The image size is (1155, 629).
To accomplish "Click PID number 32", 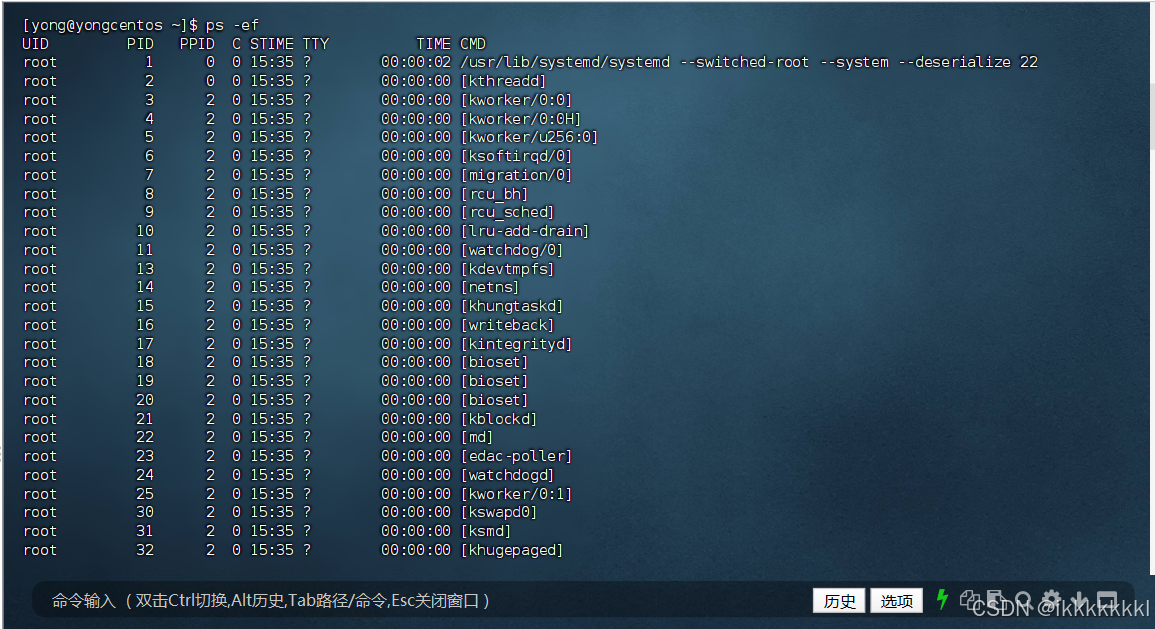I will (145, 550).
